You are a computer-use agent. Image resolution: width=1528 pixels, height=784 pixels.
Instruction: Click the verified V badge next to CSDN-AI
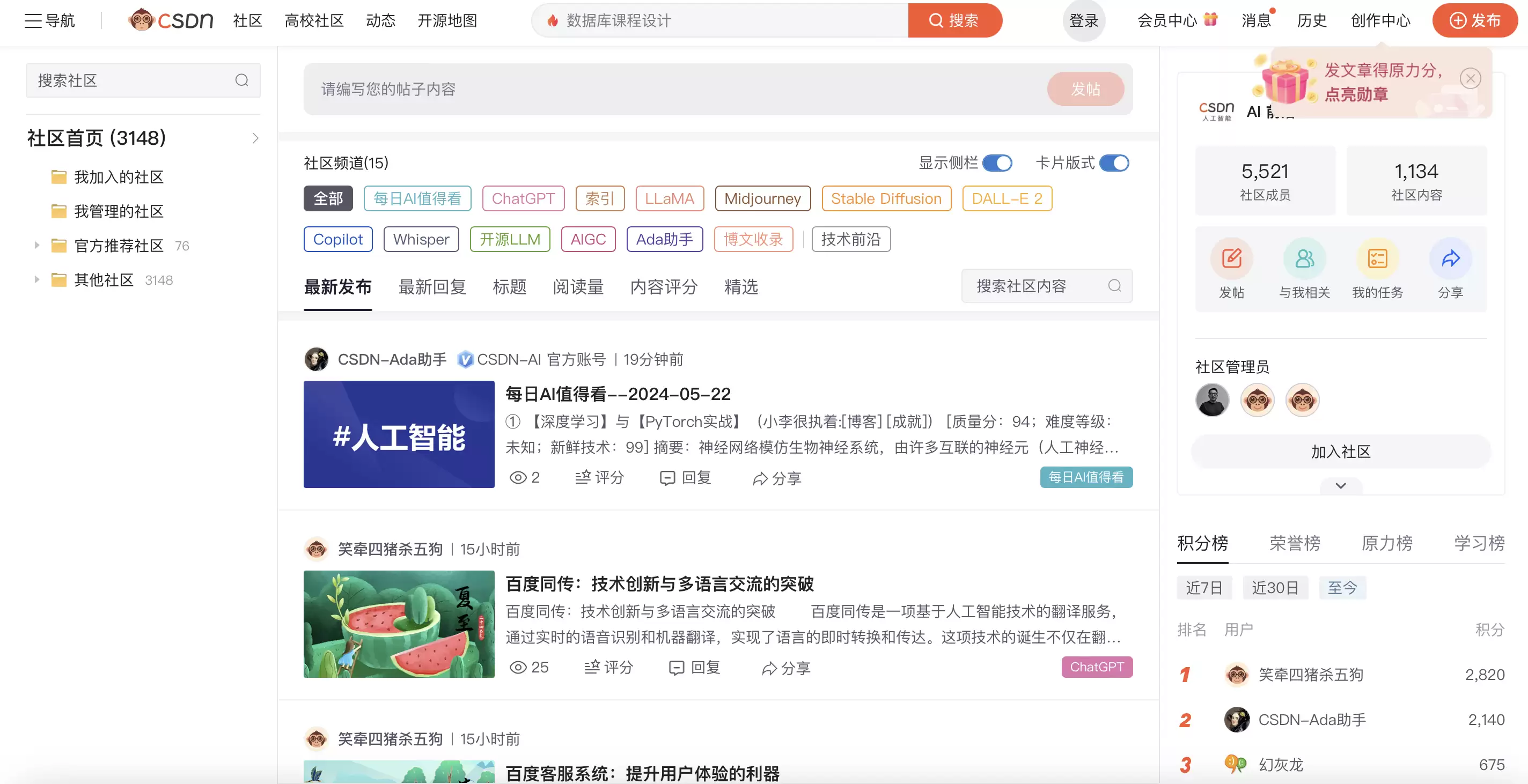(x=465, y=359)
